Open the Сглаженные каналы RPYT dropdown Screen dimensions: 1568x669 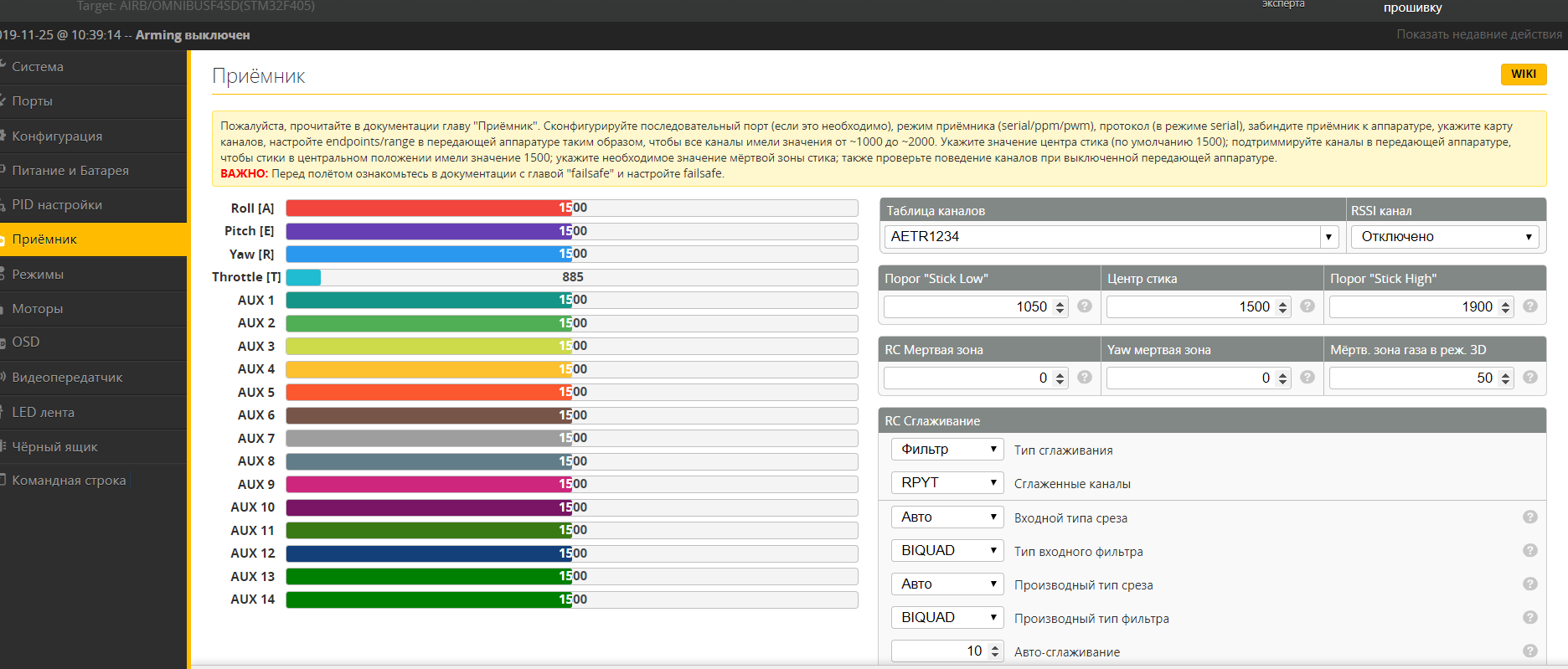click(x=947, y=483)
